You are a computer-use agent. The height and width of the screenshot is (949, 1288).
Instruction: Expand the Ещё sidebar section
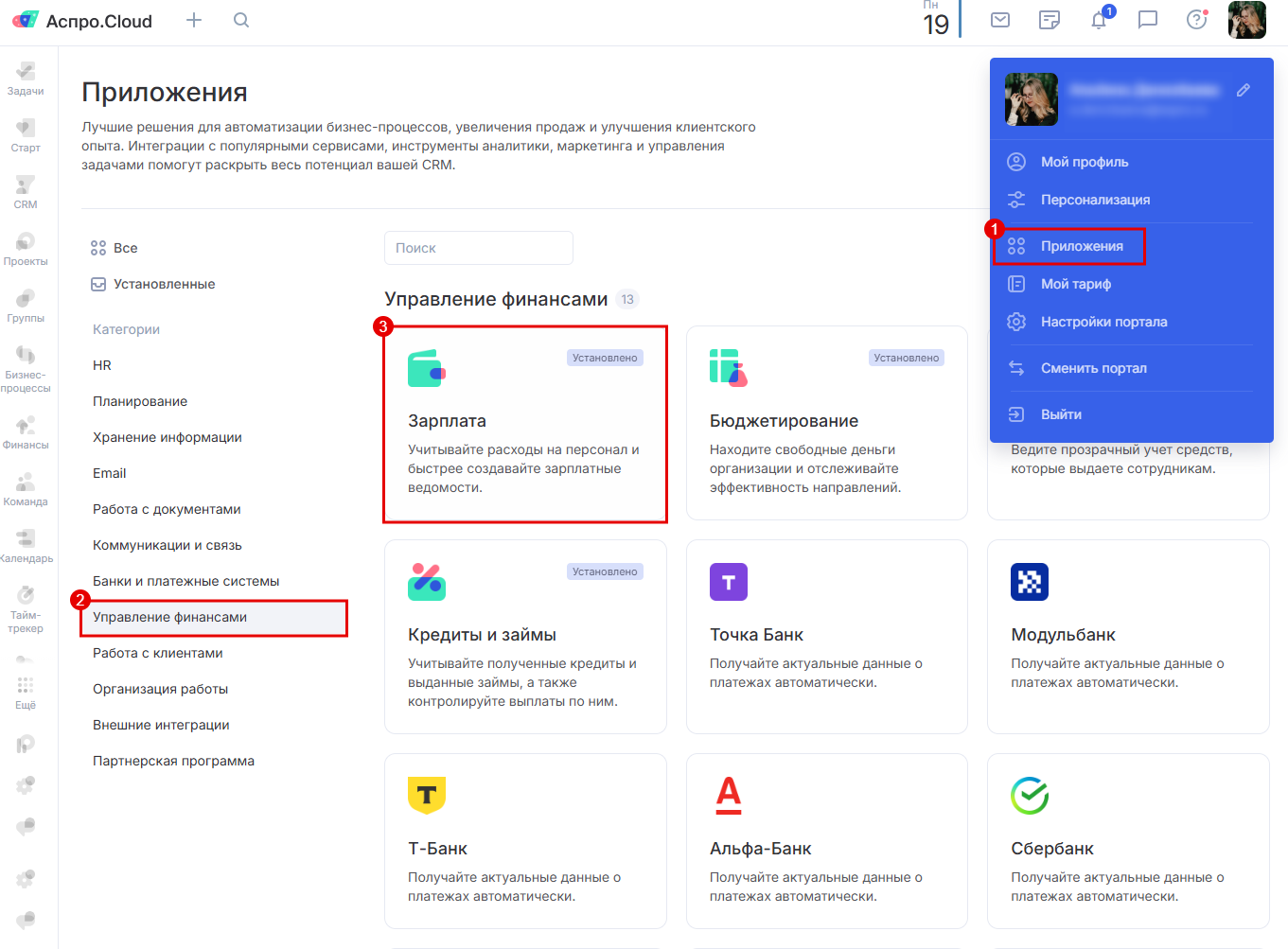tap(26, 692)
